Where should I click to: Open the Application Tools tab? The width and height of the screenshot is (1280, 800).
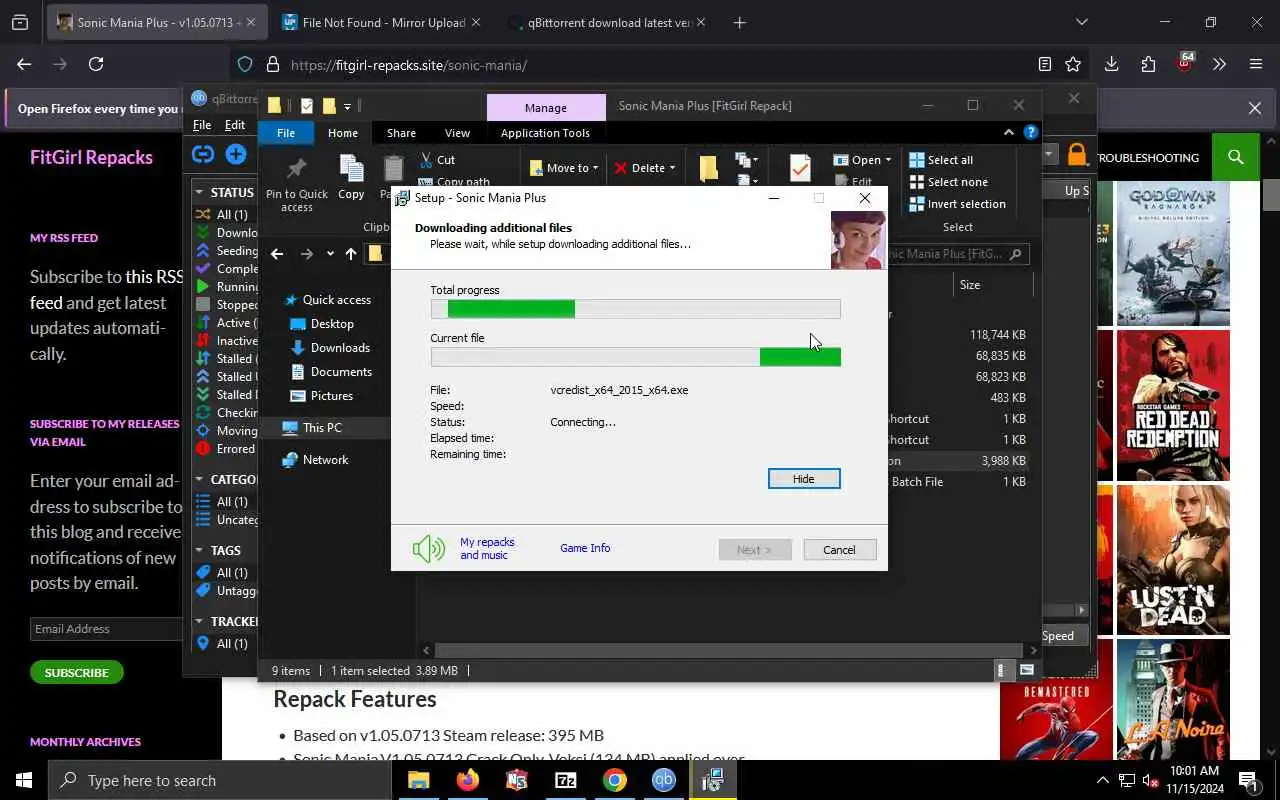tap(545, 133)
